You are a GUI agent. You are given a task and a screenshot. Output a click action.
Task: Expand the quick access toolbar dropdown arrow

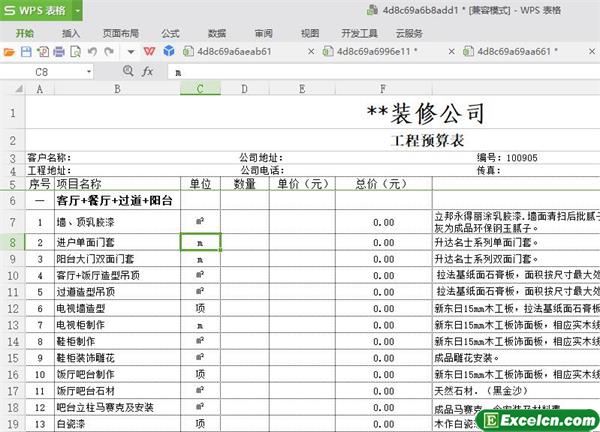pyautogui.click(x=131, y=52)
